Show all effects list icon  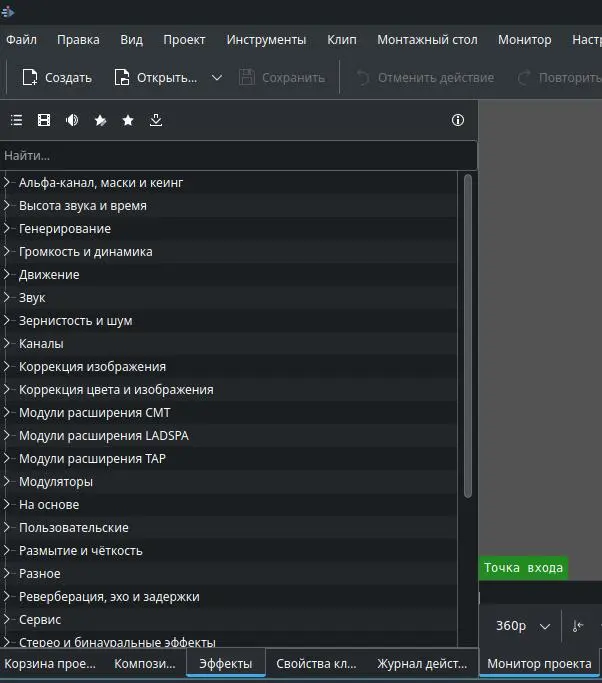coord(17,120)
